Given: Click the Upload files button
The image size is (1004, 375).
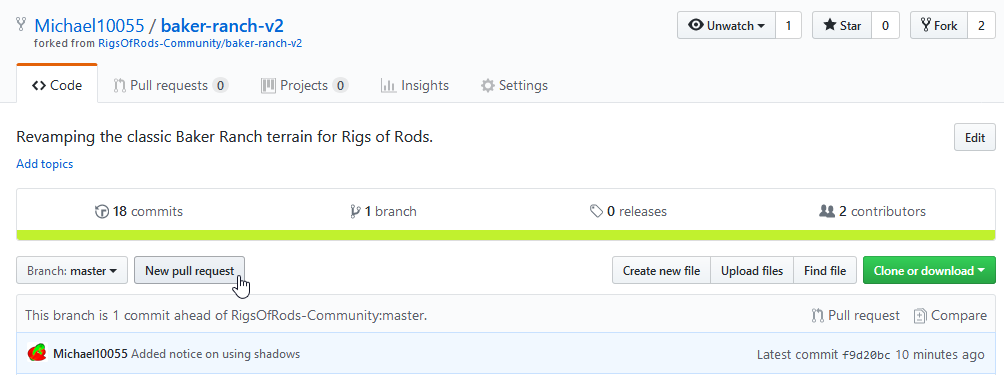Looking at the screenshot, I should [752, 271].
